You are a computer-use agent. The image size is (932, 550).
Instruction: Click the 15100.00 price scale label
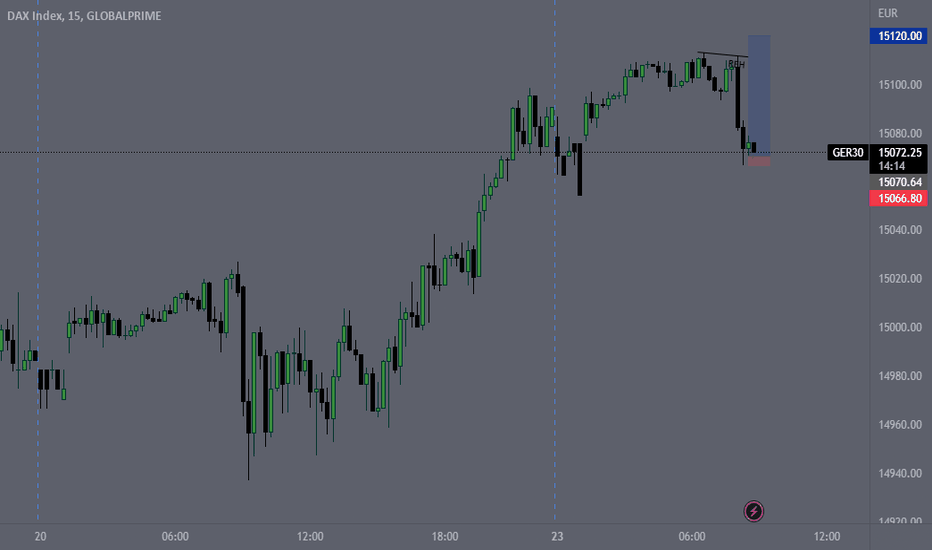point(900,85)
